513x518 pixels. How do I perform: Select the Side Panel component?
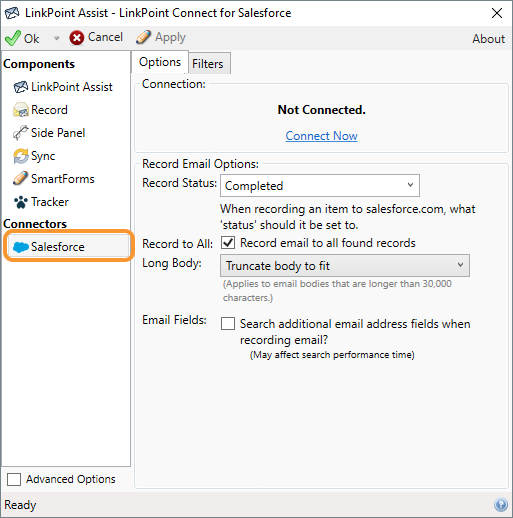coord(49,133)
